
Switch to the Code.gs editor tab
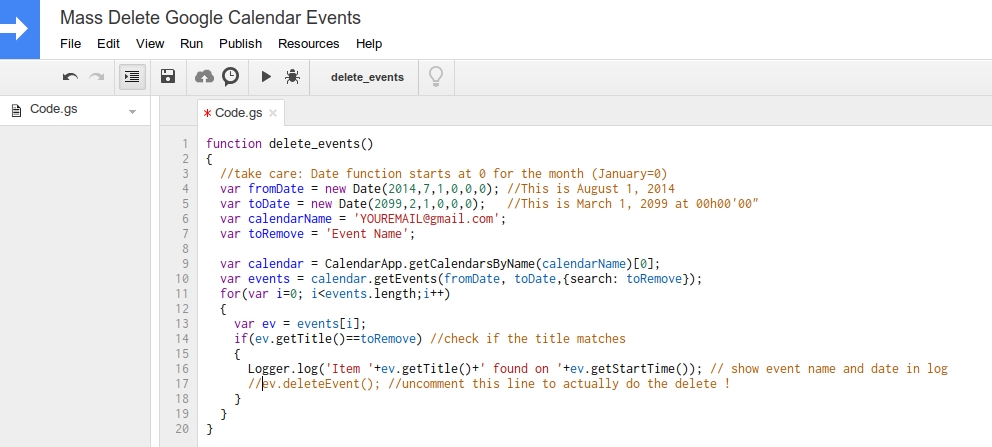(x=239, y=113)
